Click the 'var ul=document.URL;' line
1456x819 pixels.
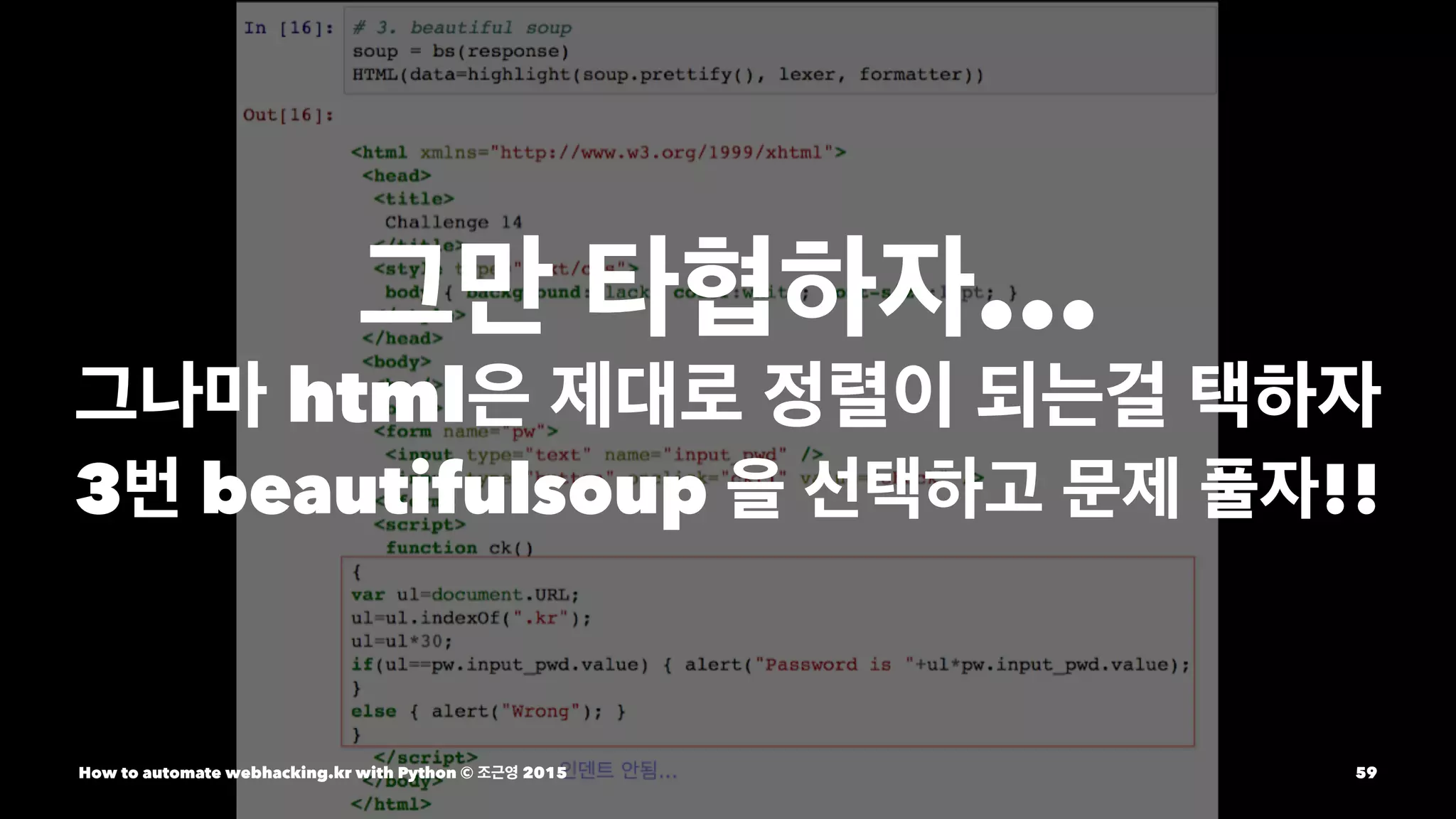click(466, 595)
